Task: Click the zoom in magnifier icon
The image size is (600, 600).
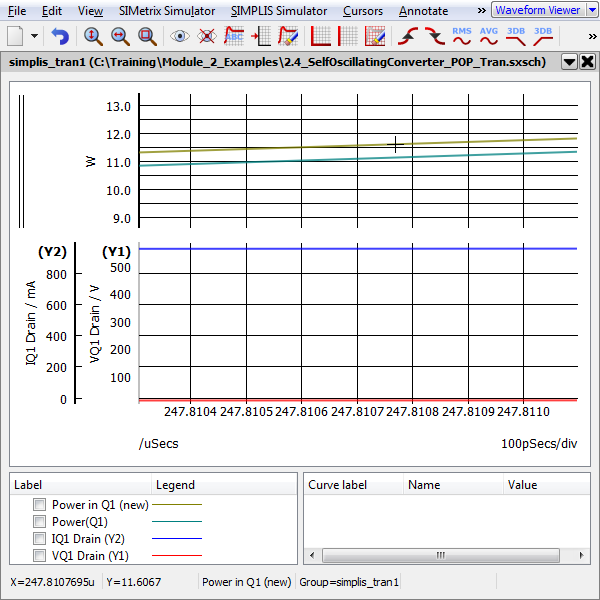Action: click(x=93, y=36)
